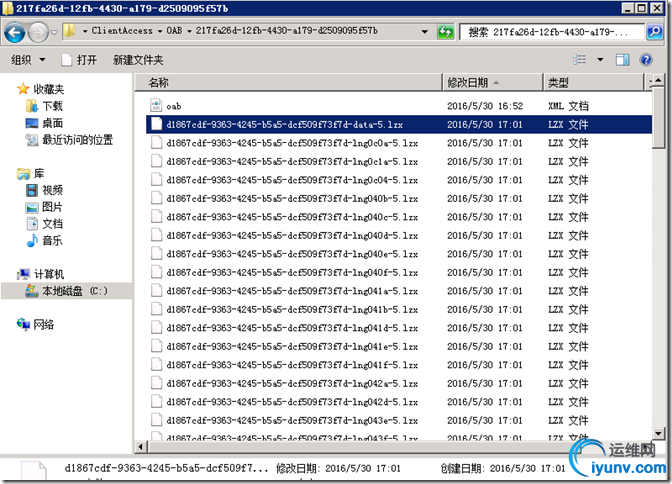Select file ending lng040e-5.lzx

(x=292, y=254)
